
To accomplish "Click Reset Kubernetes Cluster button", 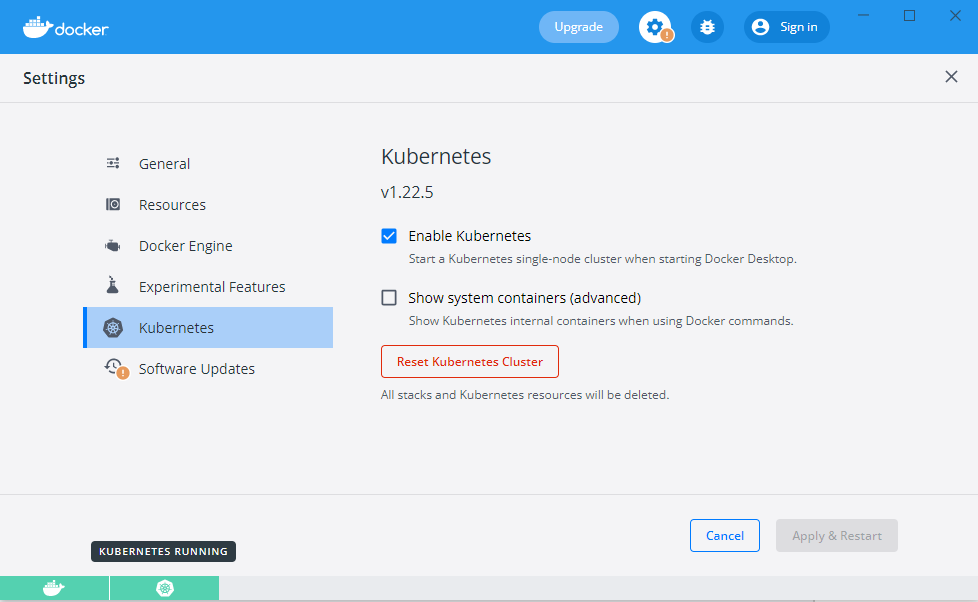I will pyautogui.click(x=470, y=362).
